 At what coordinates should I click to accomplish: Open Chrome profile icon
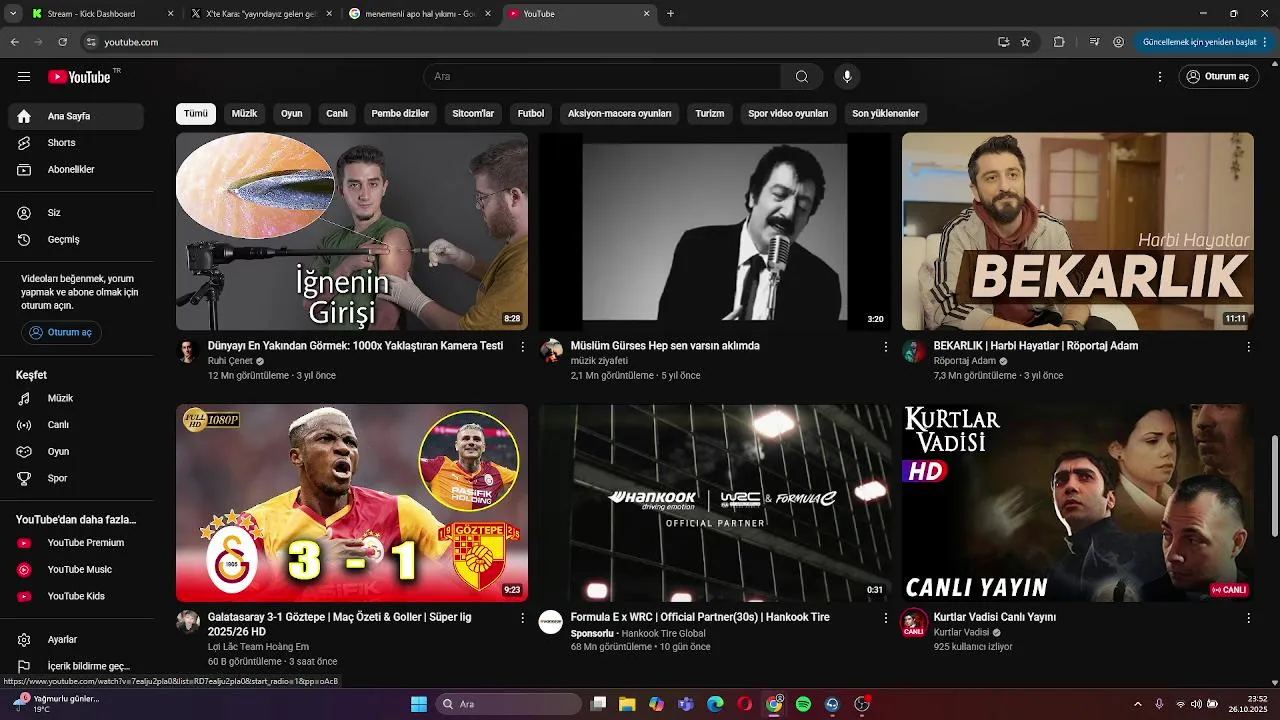point(1118,42)
